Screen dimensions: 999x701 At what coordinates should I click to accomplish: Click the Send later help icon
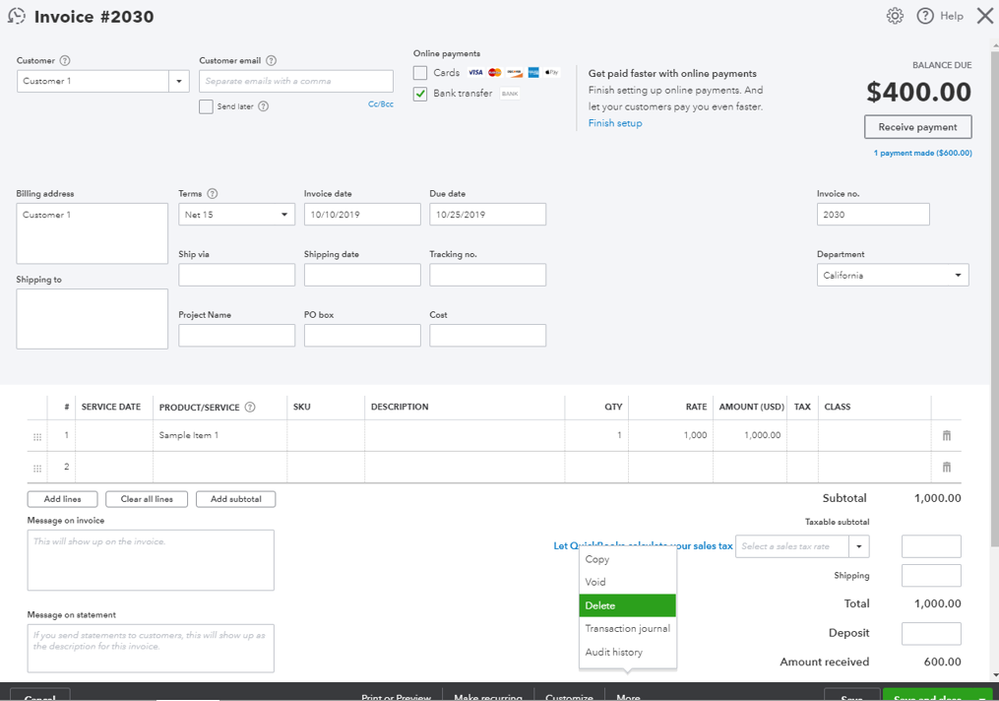[x=263, y=106]
